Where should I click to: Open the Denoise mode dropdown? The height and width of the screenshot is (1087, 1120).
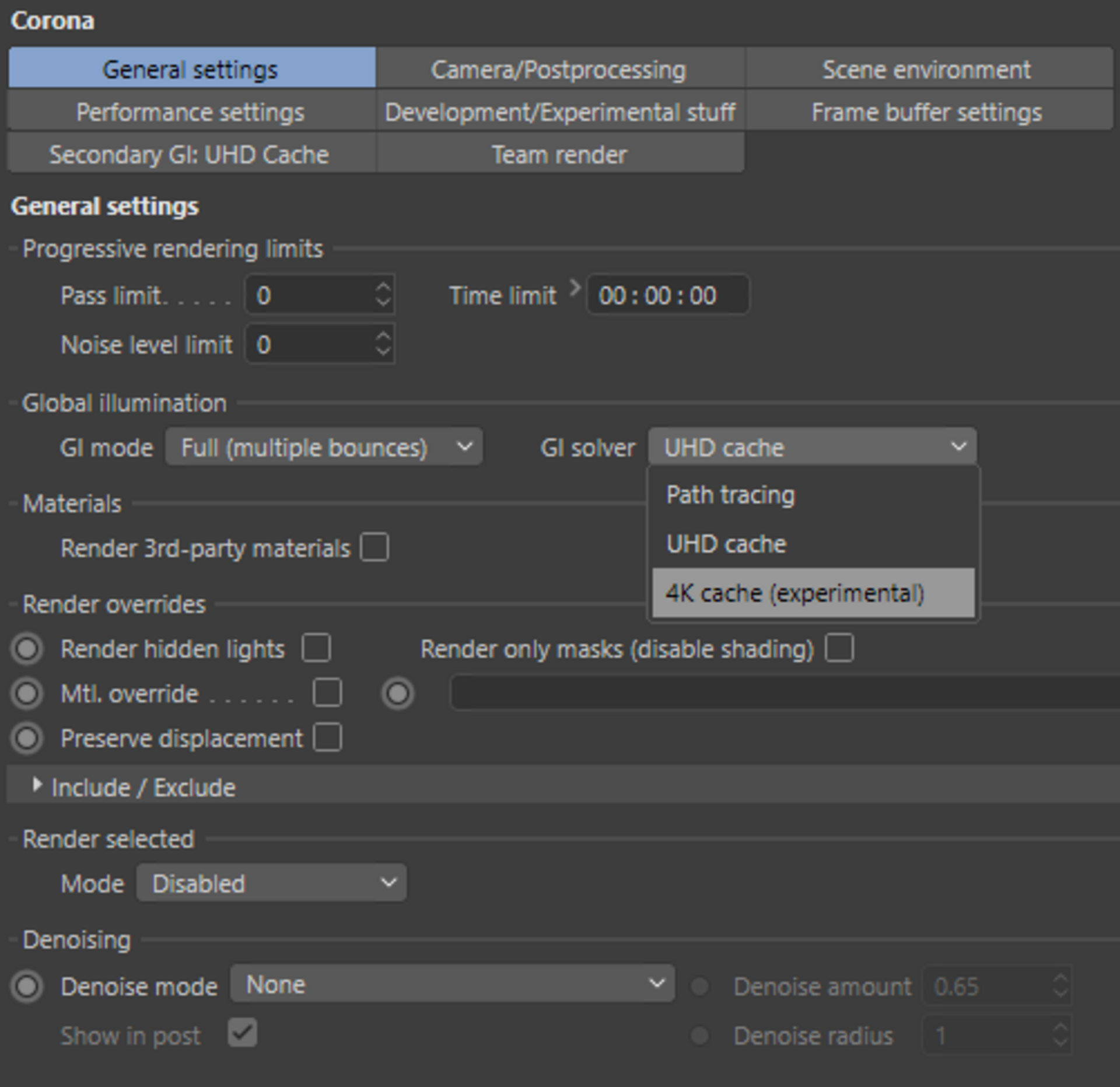(x=453, y=984)
